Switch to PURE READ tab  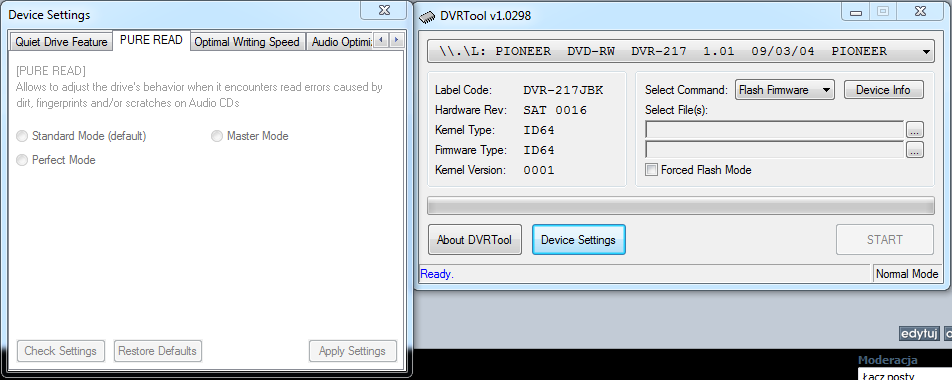[151, 40]
